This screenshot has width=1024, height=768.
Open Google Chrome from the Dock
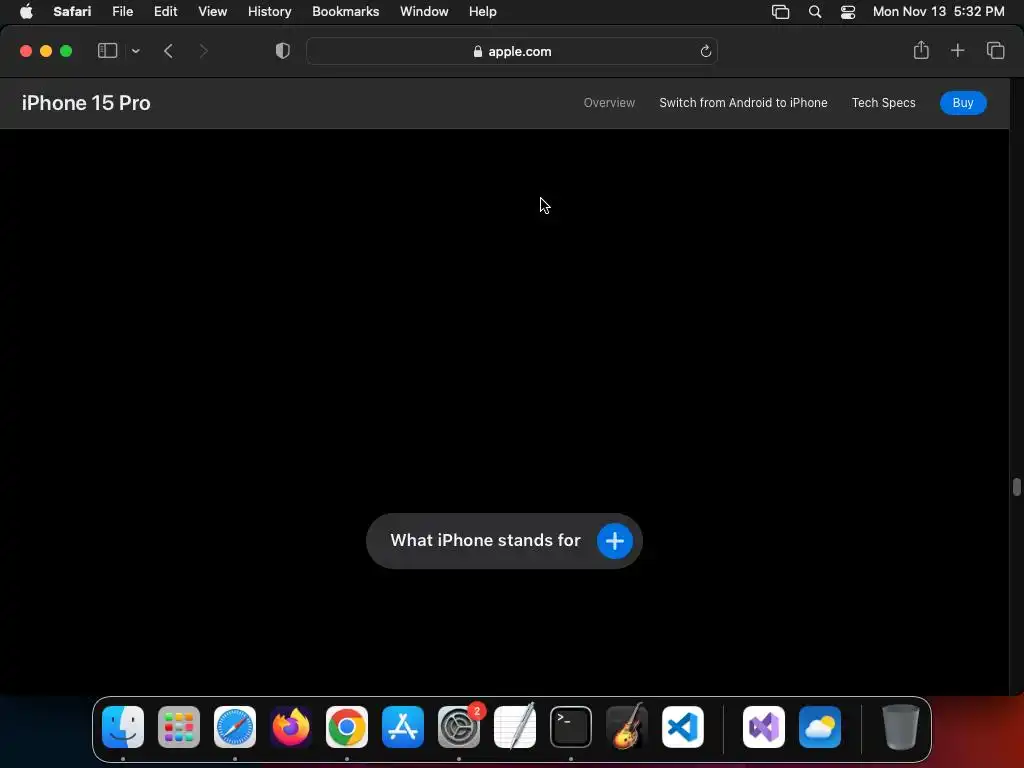[347, 727]
